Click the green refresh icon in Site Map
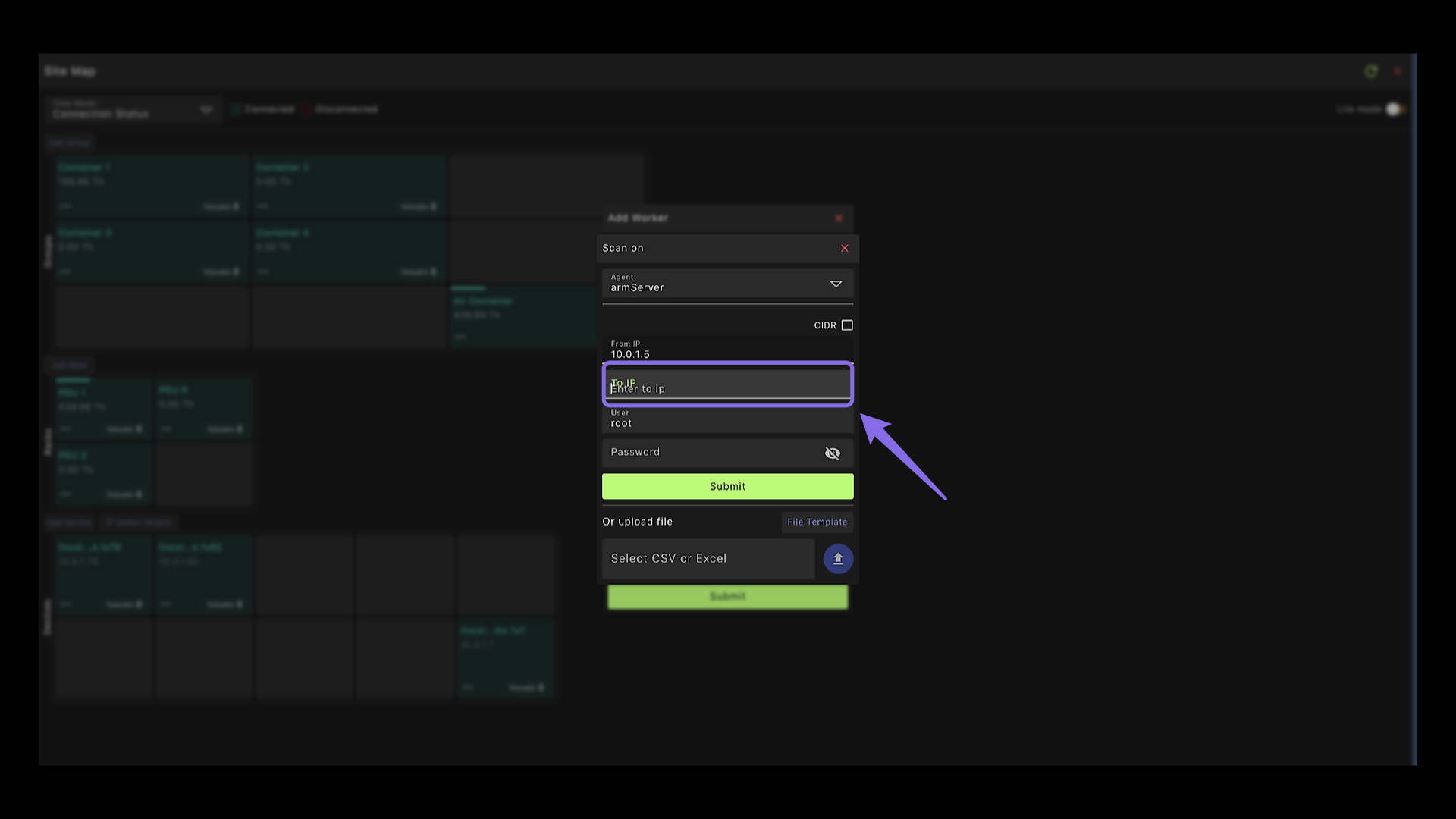The height and width of the screenshot is (819, 1456). click(x=1371, y=71)
